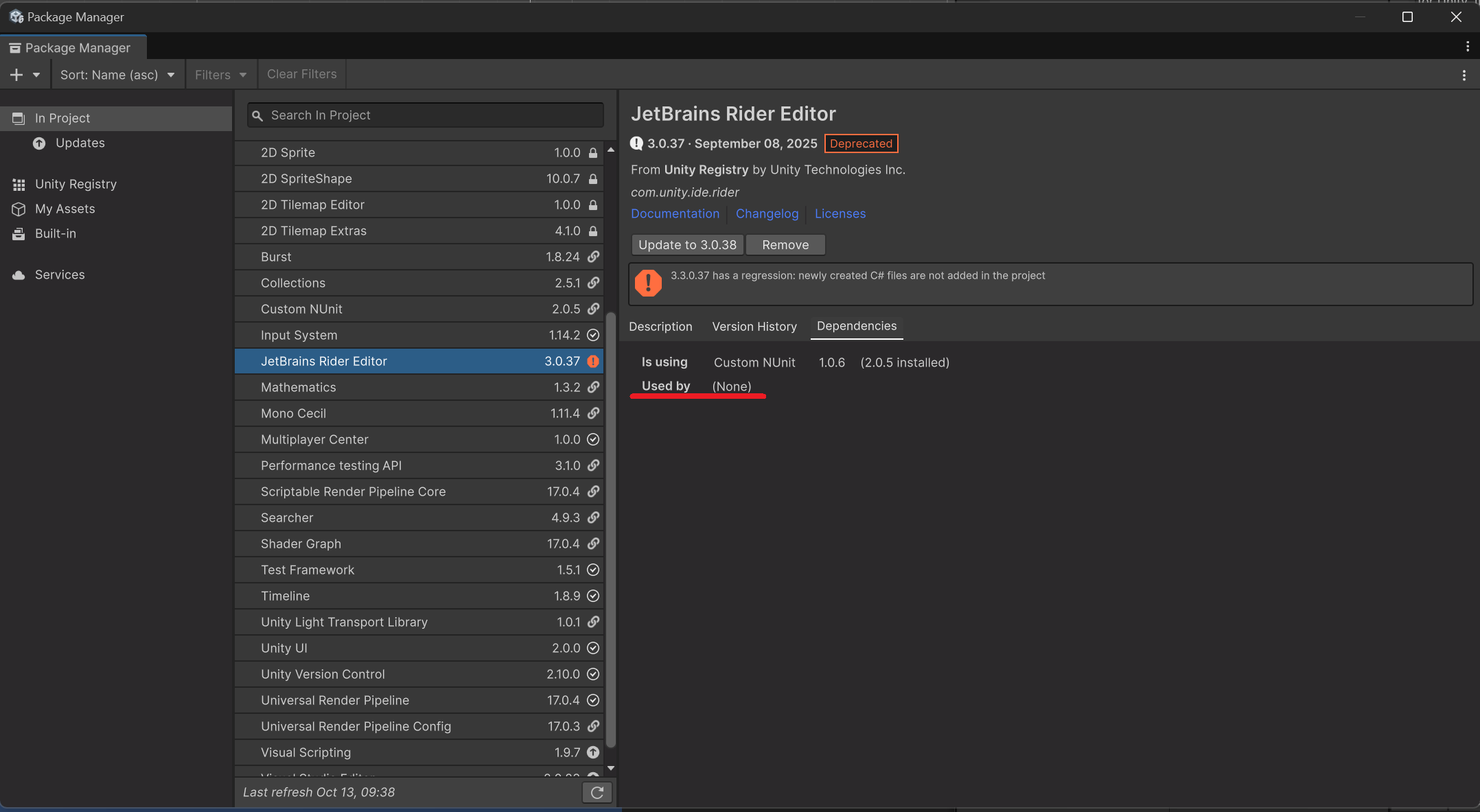
Task: Select Unity Registry in the sidebar
Action: pos(76,184)
